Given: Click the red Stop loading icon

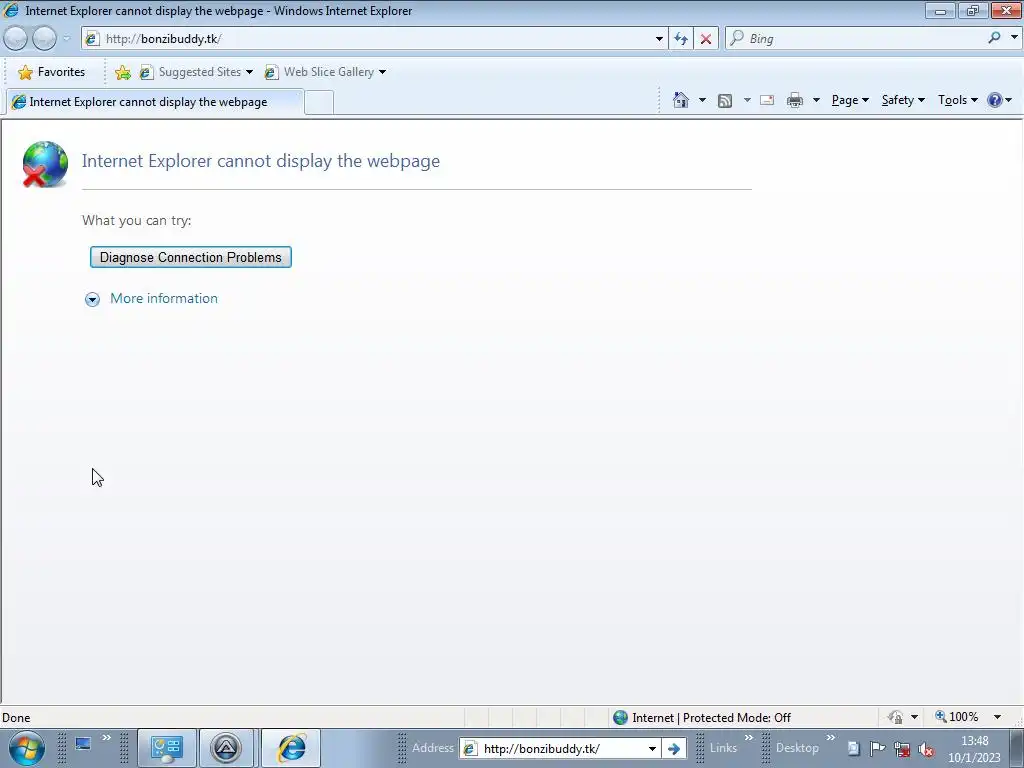Looking at the screenshot, I should pyautogui.click(x=705, y=39).
